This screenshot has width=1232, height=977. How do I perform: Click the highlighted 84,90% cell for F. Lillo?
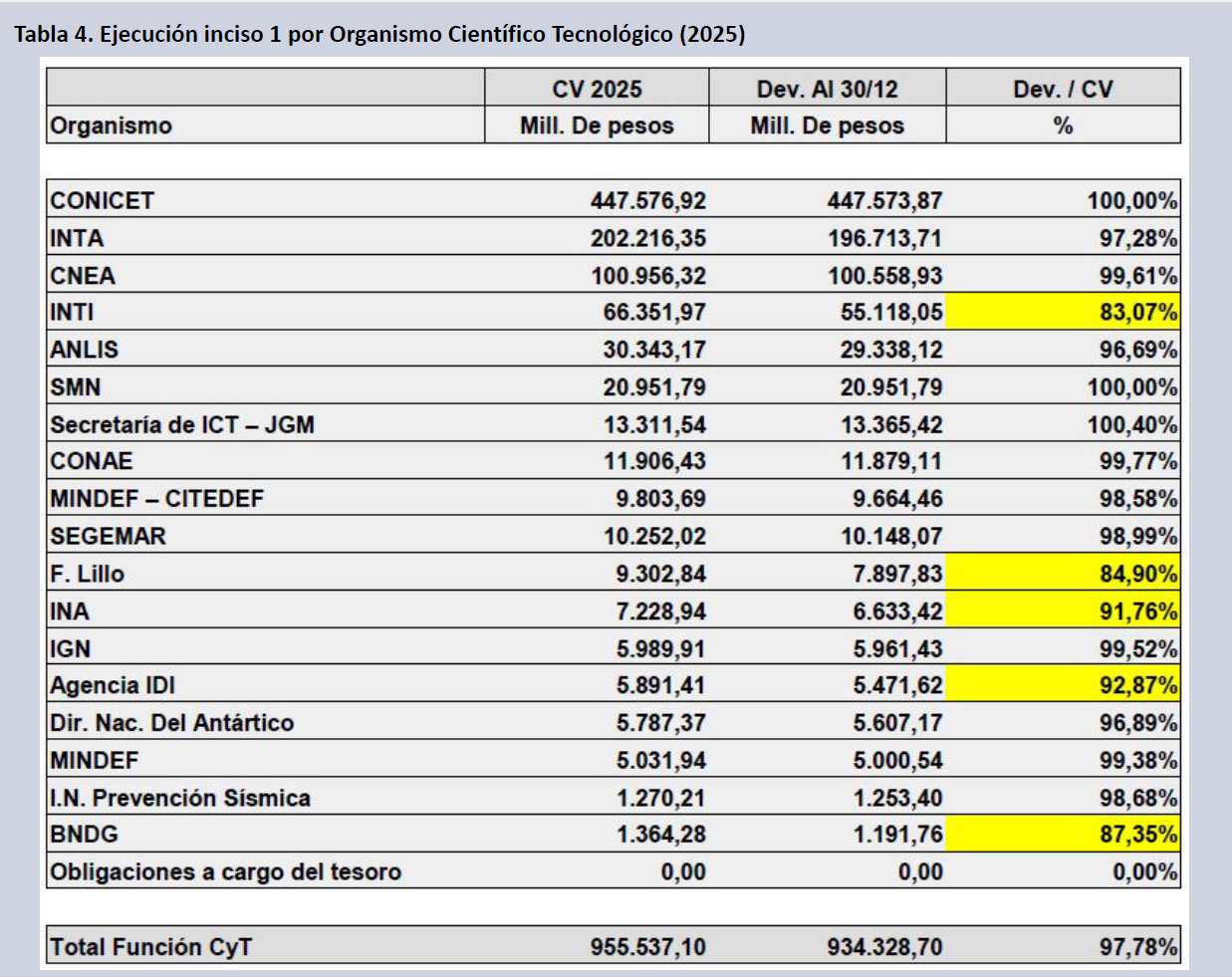[x=1063, y=574]
